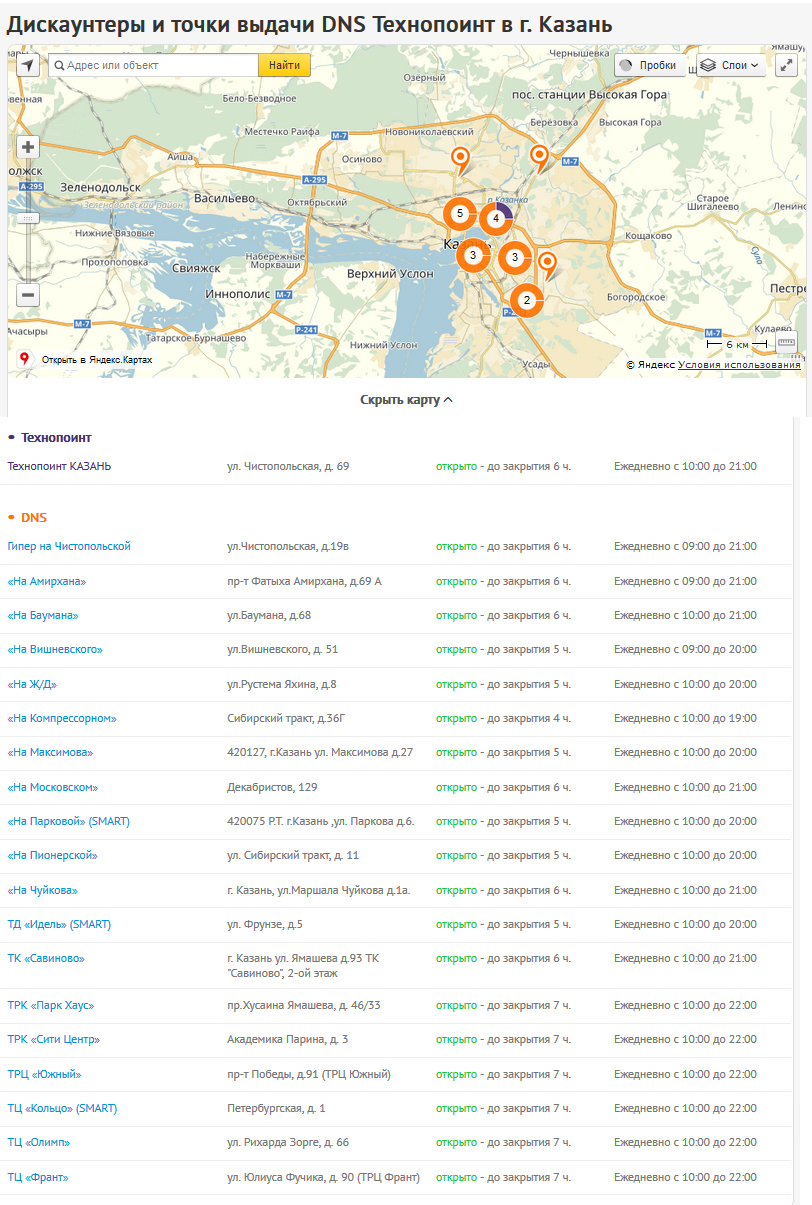Image resolution: width=812 pixels, height=1205 pixels.
Task: Click the yellow Найти button
Action: click(x=285, y=65)
